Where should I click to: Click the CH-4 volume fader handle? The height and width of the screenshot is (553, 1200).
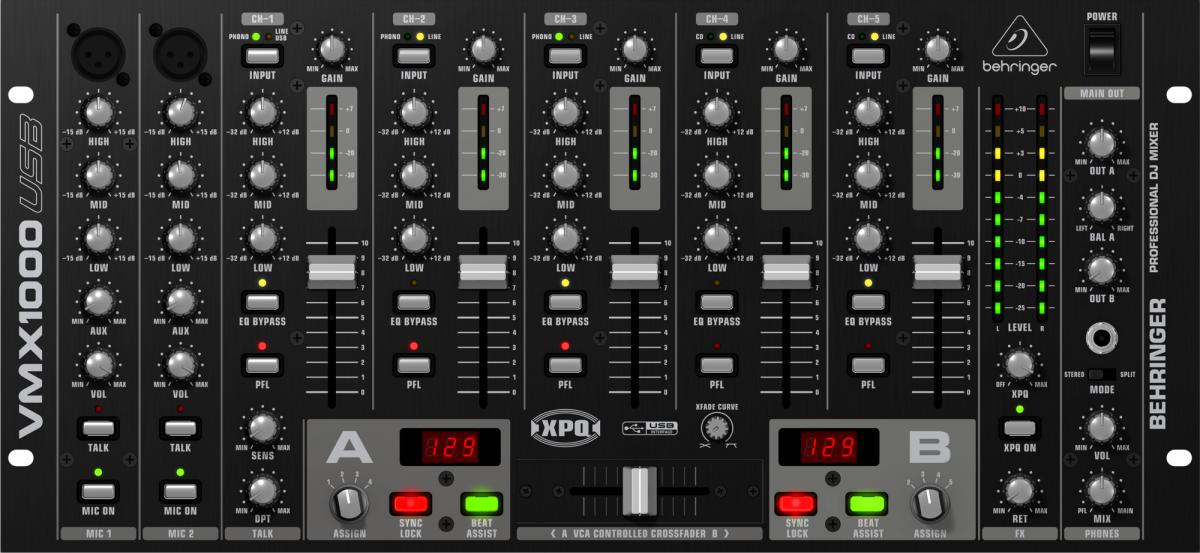coord(784,271)
